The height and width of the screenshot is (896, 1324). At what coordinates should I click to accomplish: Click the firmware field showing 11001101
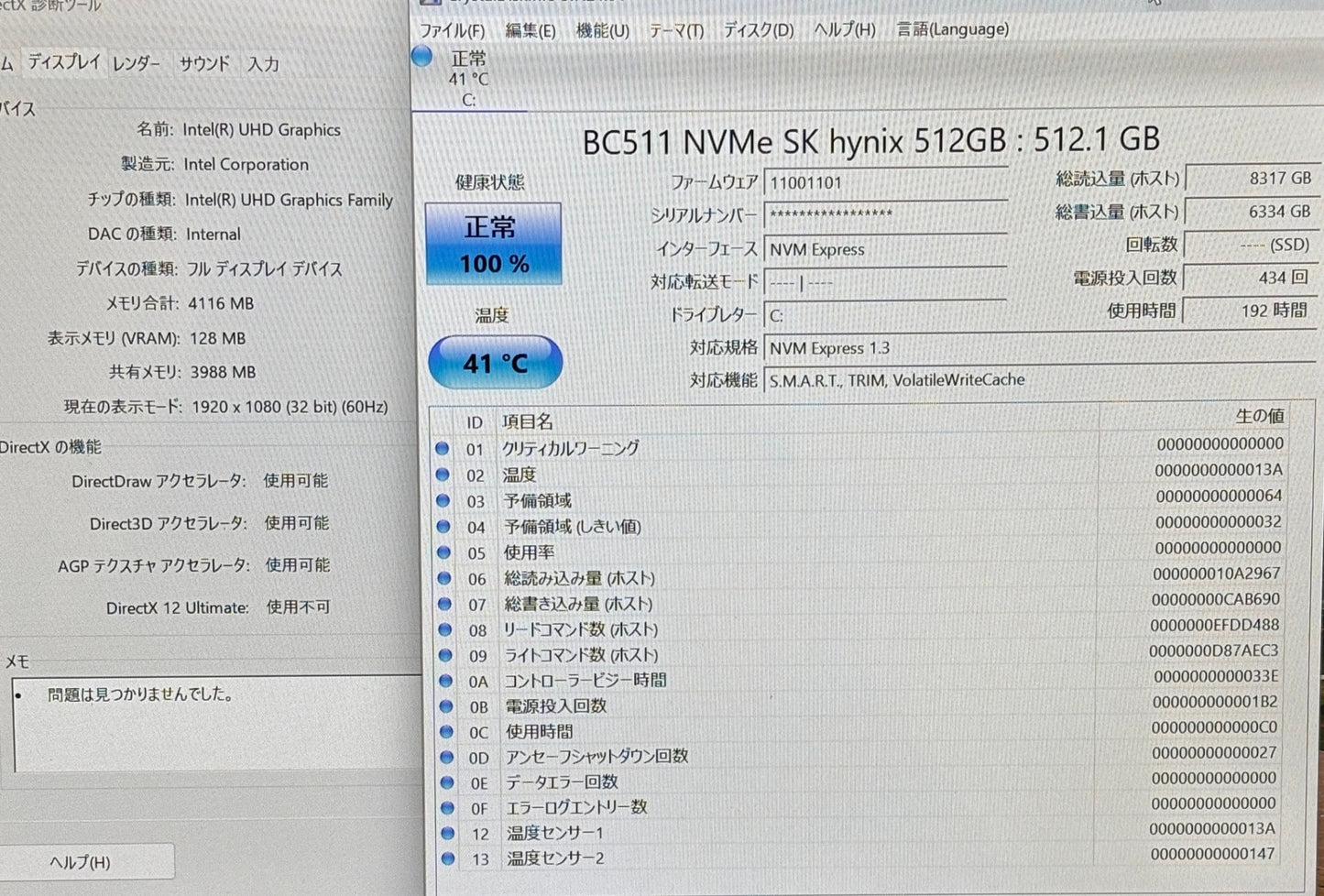pos(886,182)
